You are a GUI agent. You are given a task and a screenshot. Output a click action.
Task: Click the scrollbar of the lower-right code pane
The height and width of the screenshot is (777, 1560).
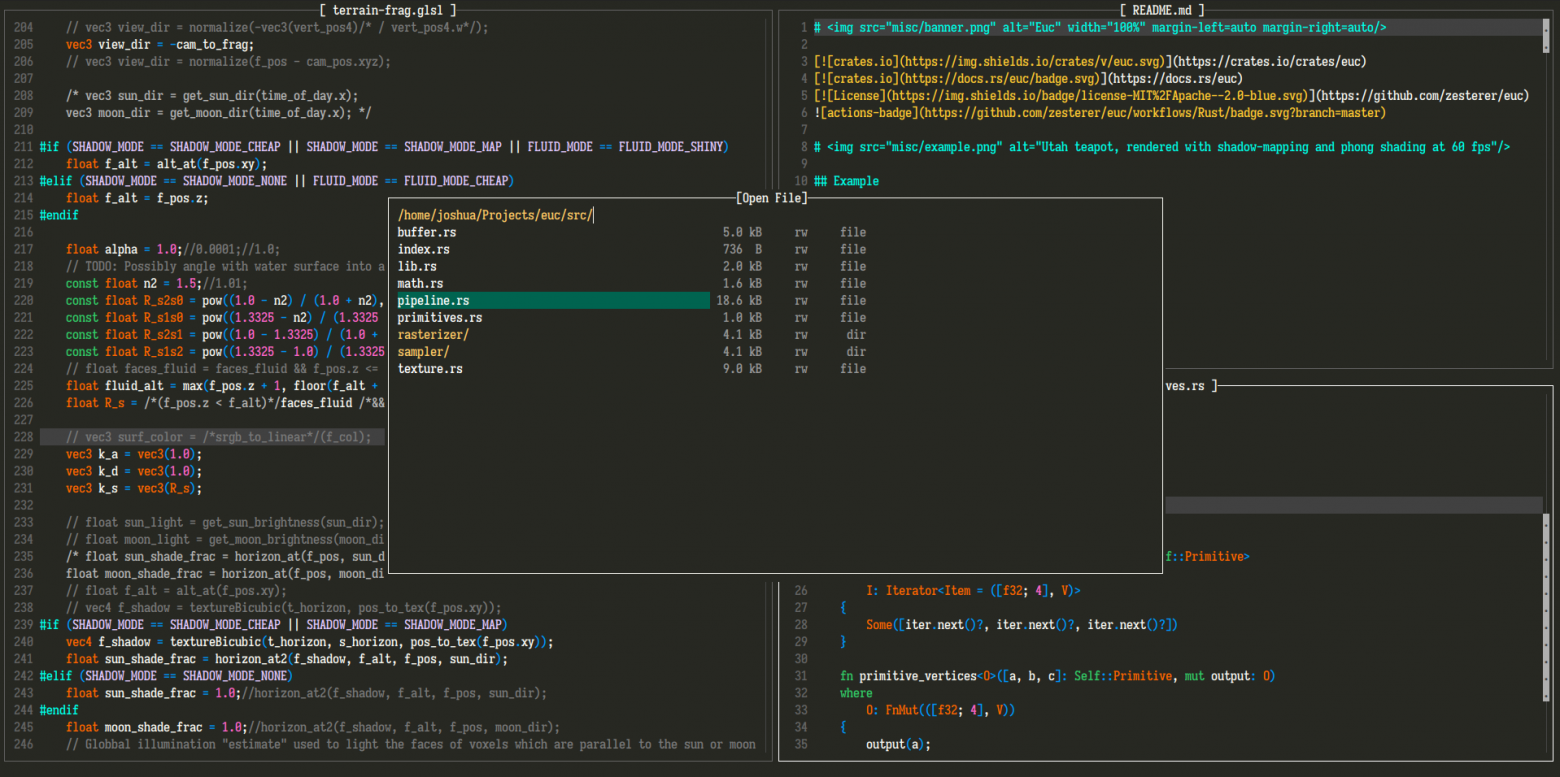coord(1546,560)
